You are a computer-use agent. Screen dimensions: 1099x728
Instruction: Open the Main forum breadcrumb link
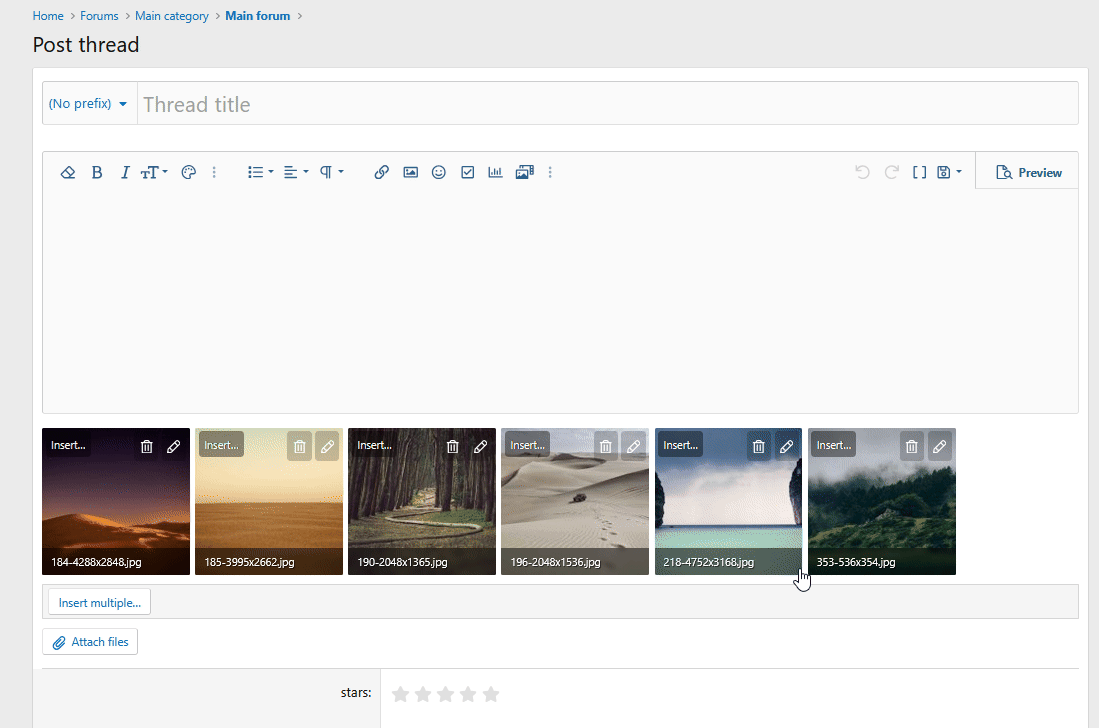[258, 15]
